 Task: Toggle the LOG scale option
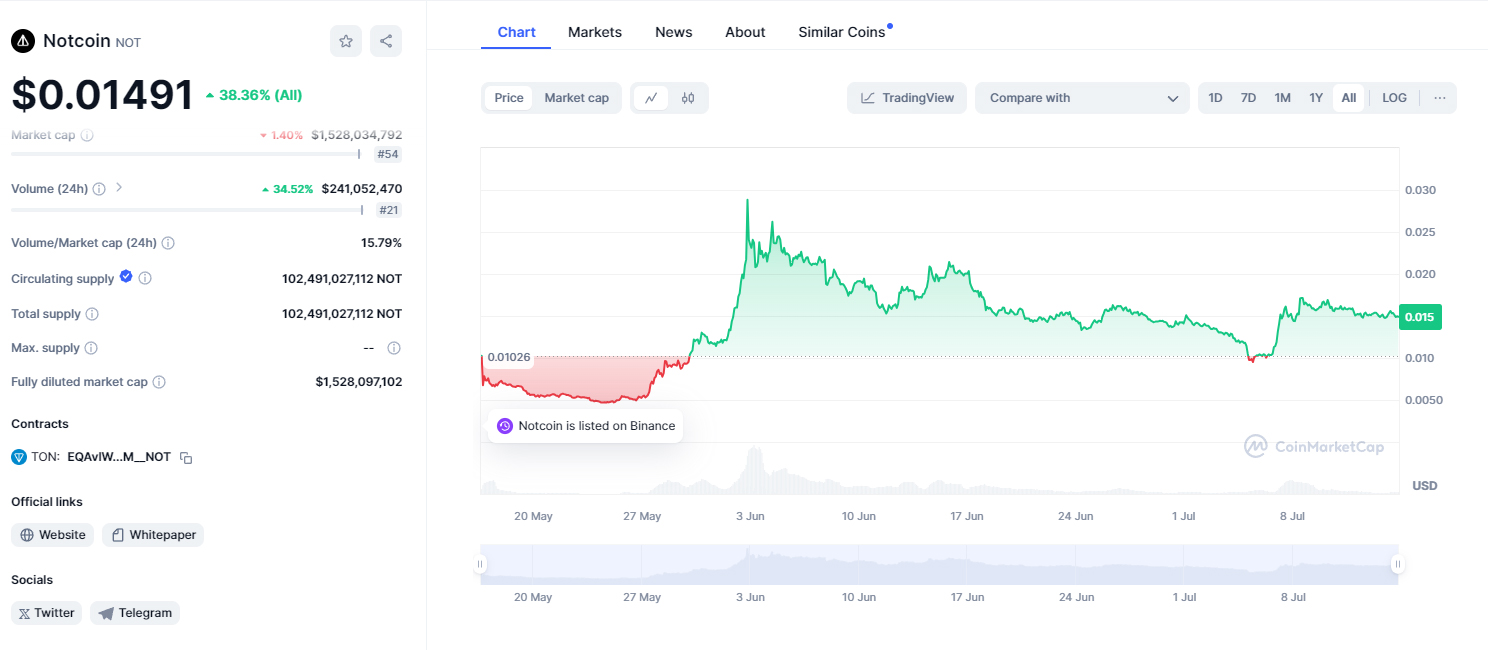1394,98
